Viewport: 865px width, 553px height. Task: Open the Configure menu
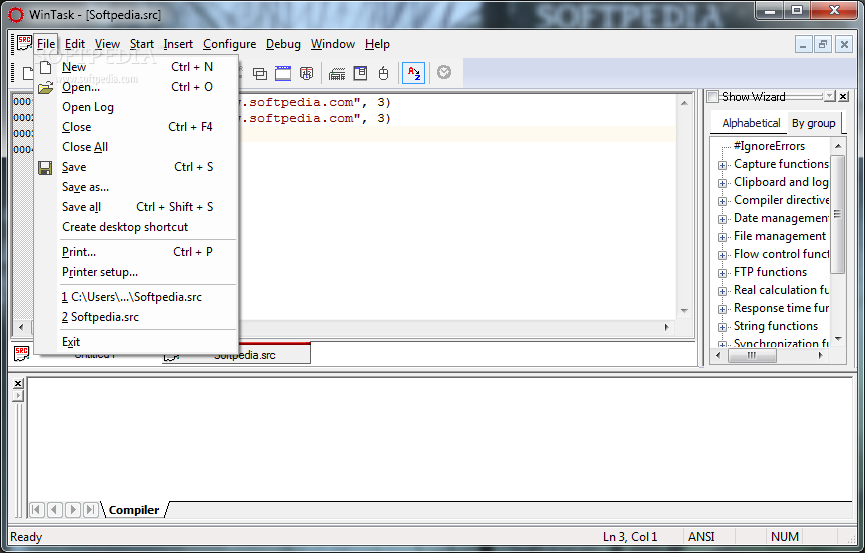click(229, 44)
